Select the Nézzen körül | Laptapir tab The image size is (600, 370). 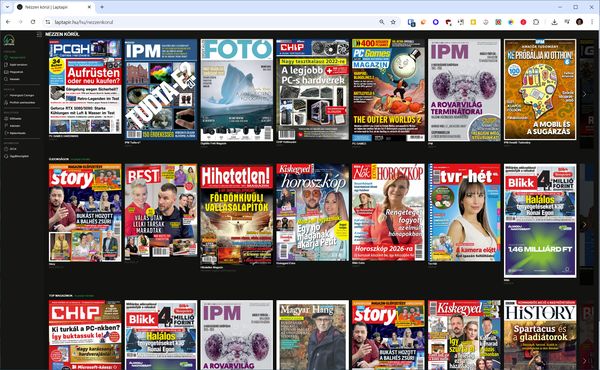pyautogui.click(x=54, y=7)
